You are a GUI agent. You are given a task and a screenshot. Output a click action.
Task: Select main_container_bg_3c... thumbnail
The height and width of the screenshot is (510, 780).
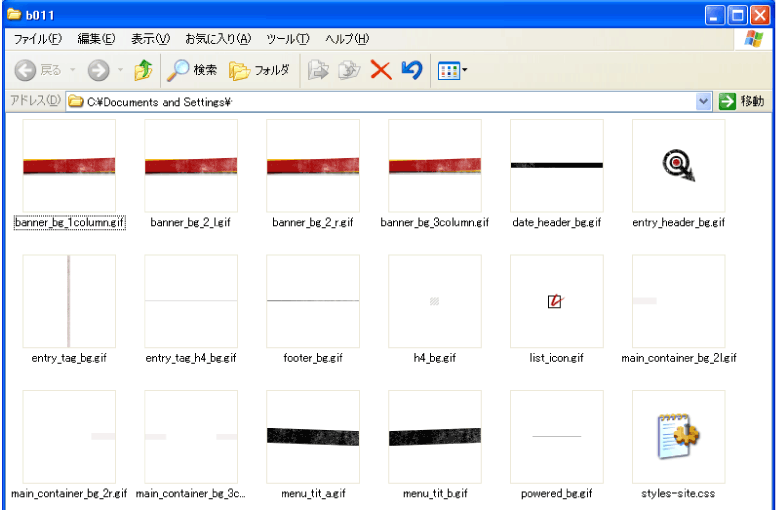click(191, 436)
